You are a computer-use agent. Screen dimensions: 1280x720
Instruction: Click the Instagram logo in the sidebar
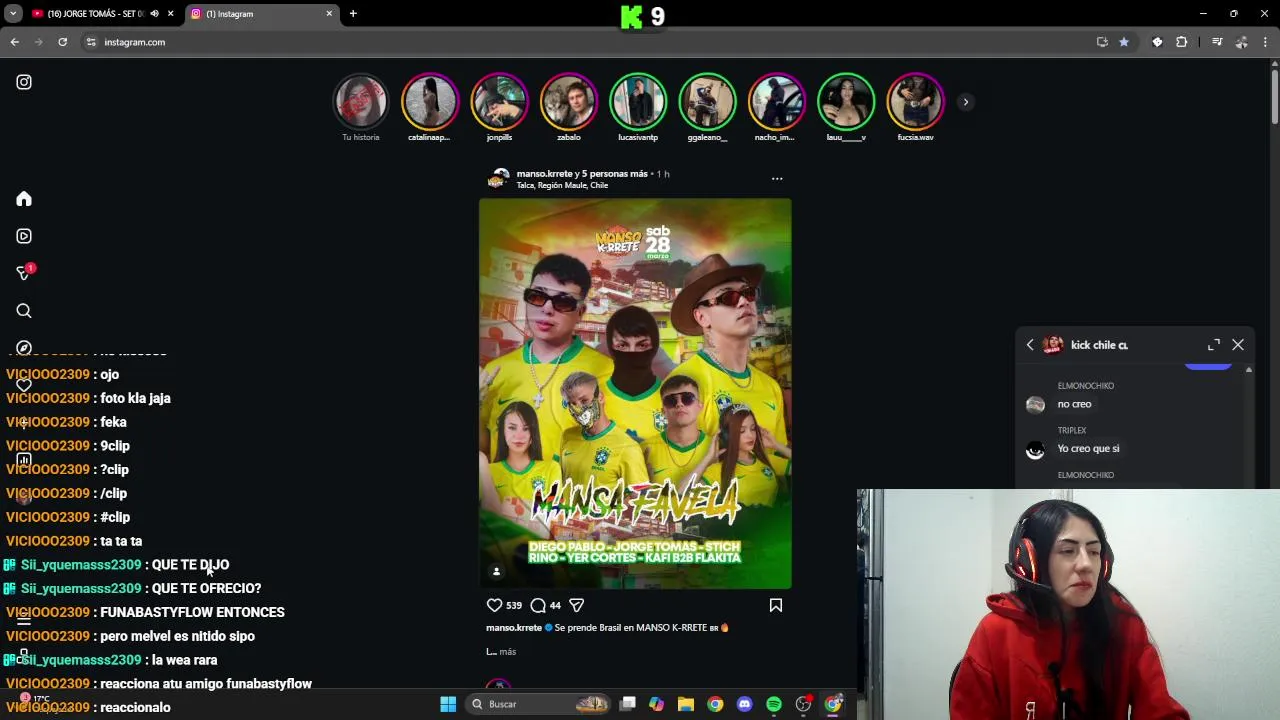[24, 82]
